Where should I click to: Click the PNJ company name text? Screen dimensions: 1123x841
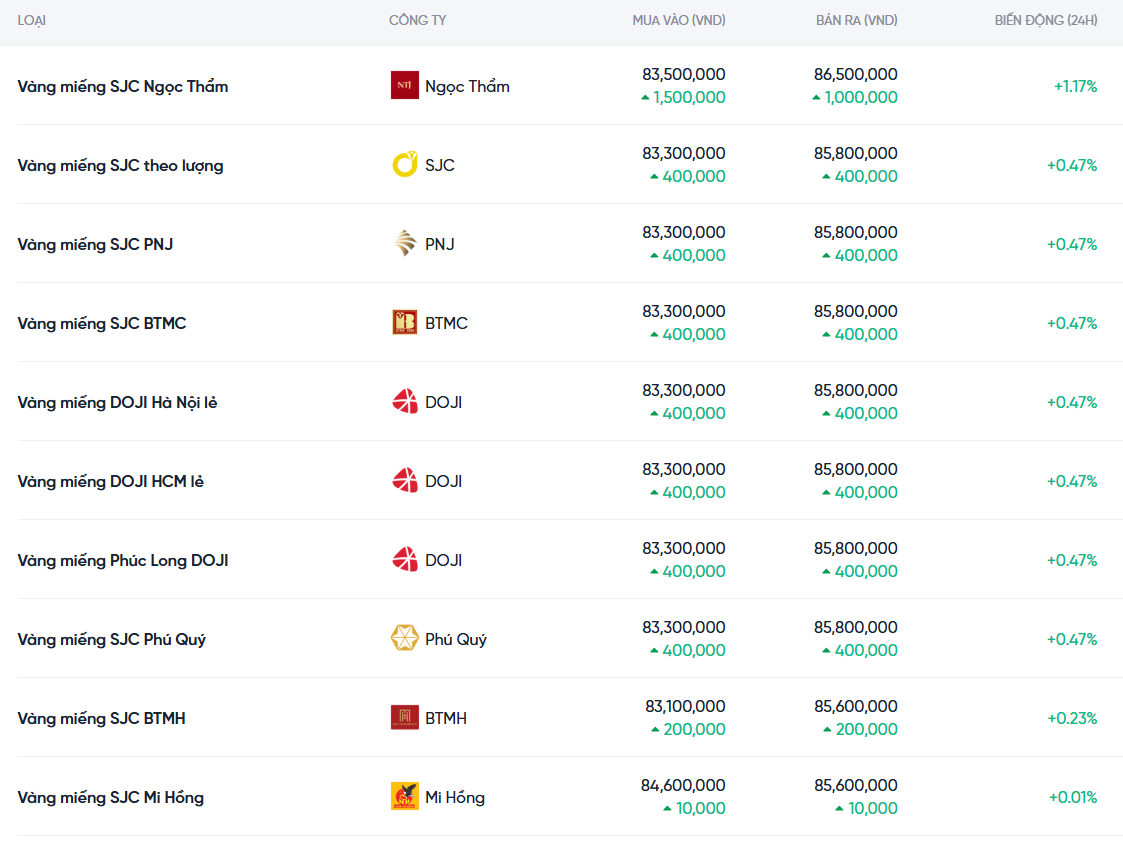440,244
